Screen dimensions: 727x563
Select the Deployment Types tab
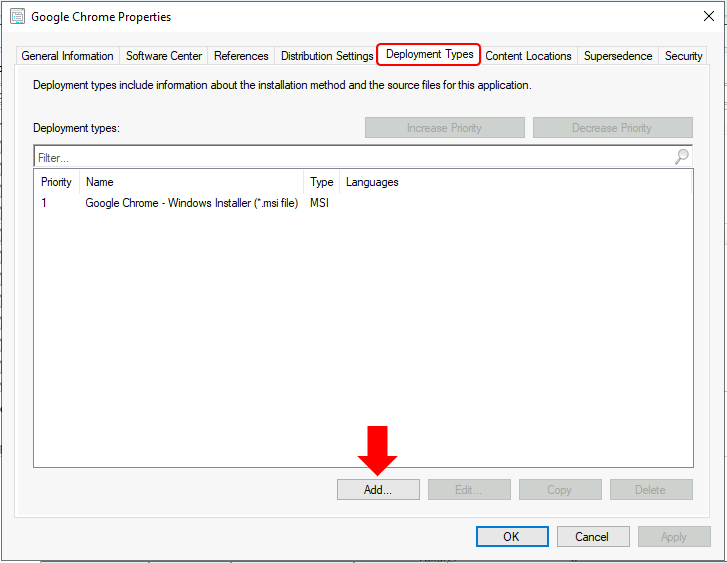coord(429,55)
